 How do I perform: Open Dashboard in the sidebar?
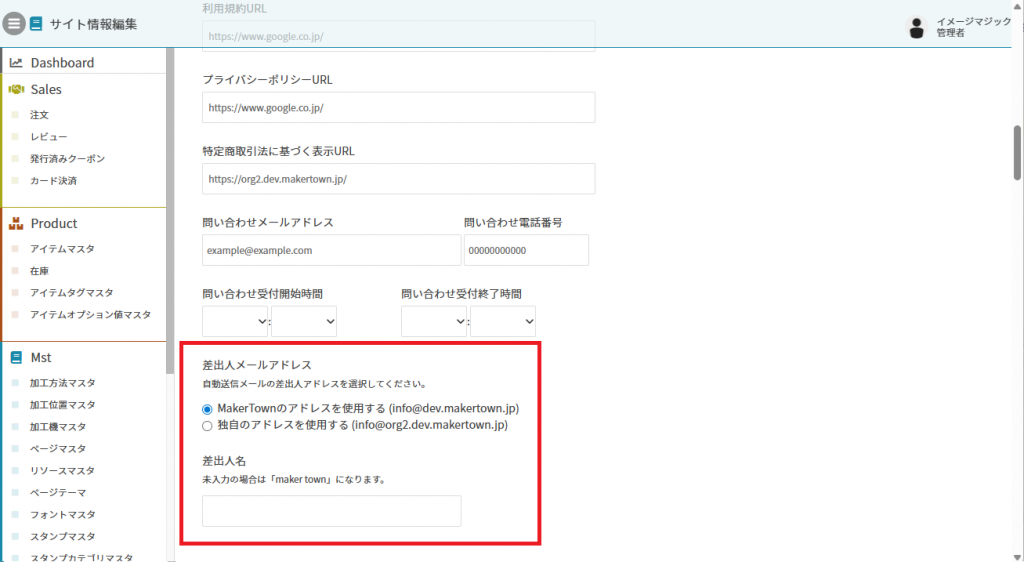62,63
